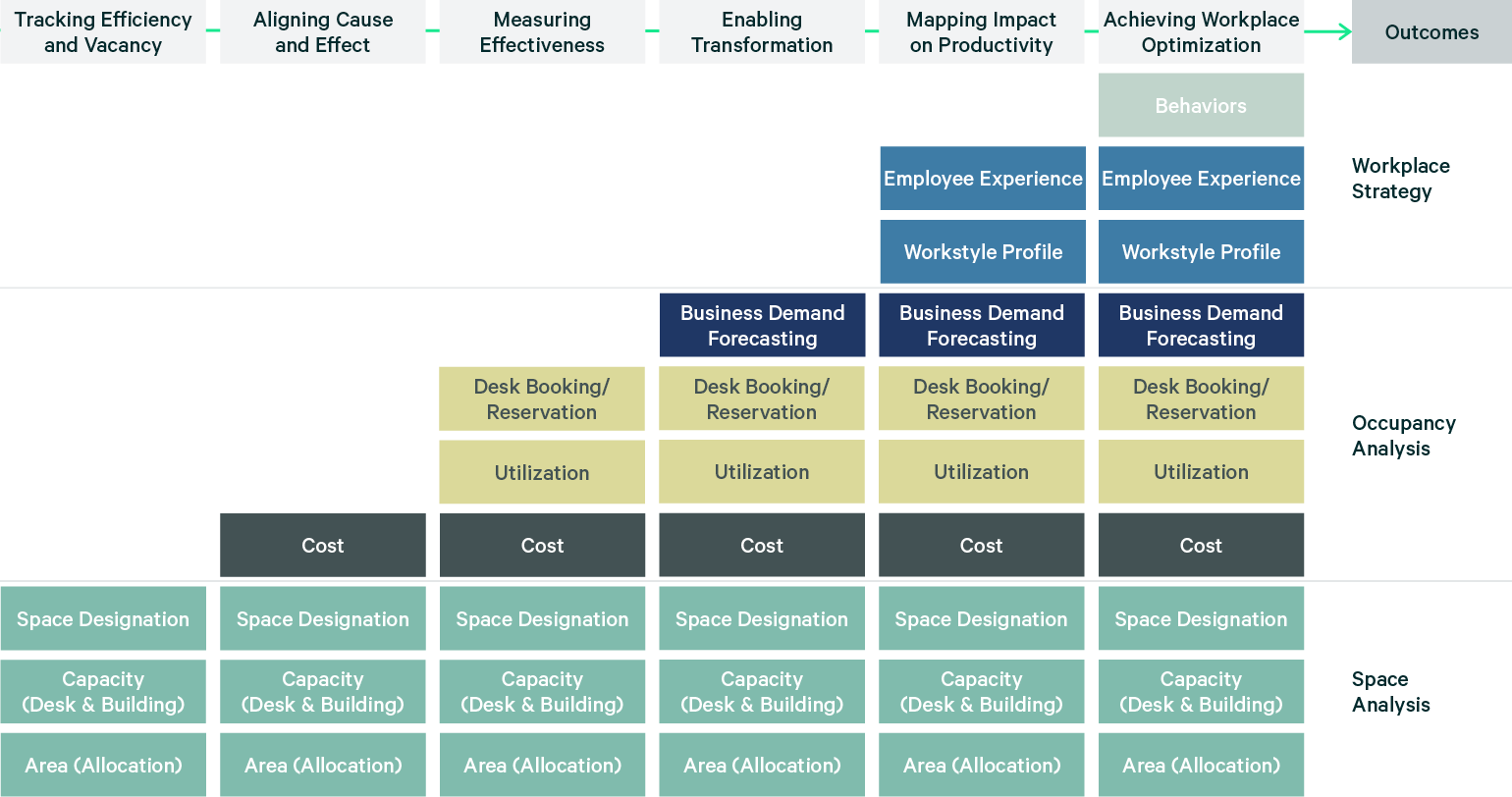Click Space Designation under Mapping Impact

click(x=982, y=618)
